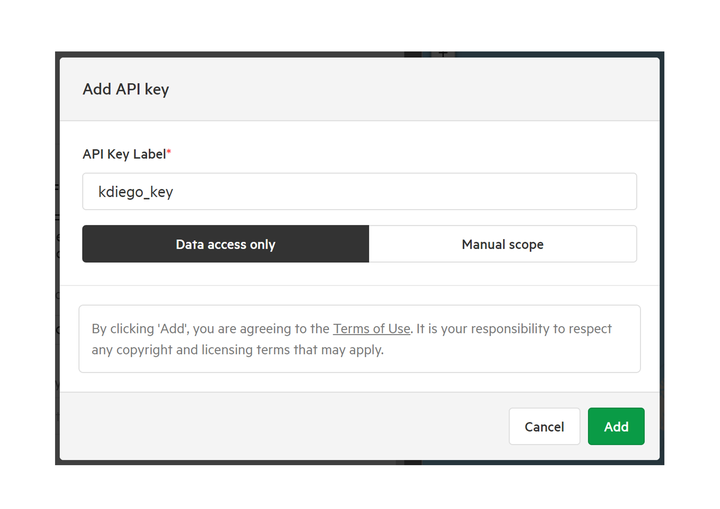Switch to Manual scope option

[503, 244]
